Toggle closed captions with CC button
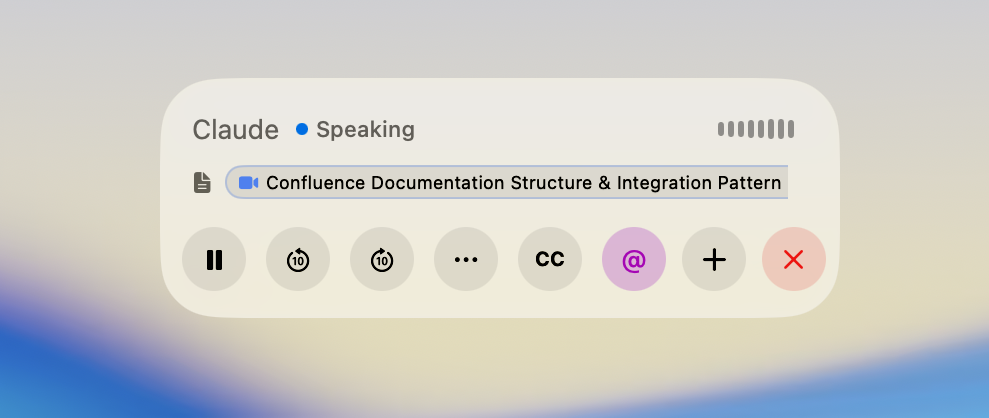 click(550, 260)
